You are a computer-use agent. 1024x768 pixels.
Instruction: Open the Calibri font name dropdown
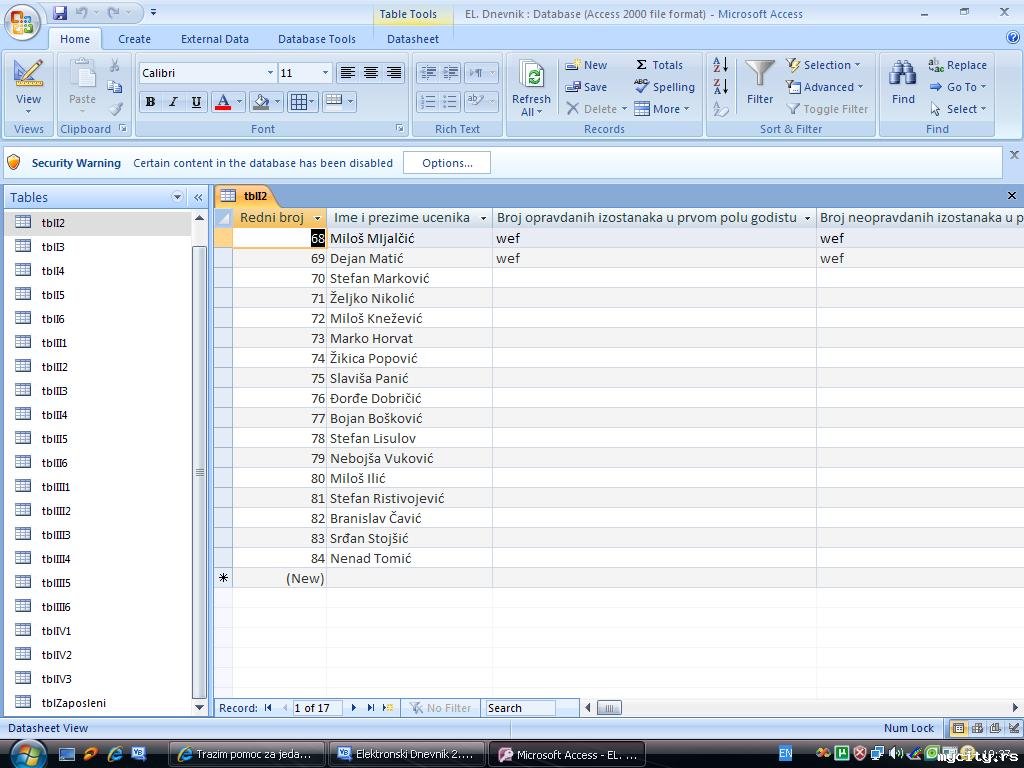click(270, 73)
